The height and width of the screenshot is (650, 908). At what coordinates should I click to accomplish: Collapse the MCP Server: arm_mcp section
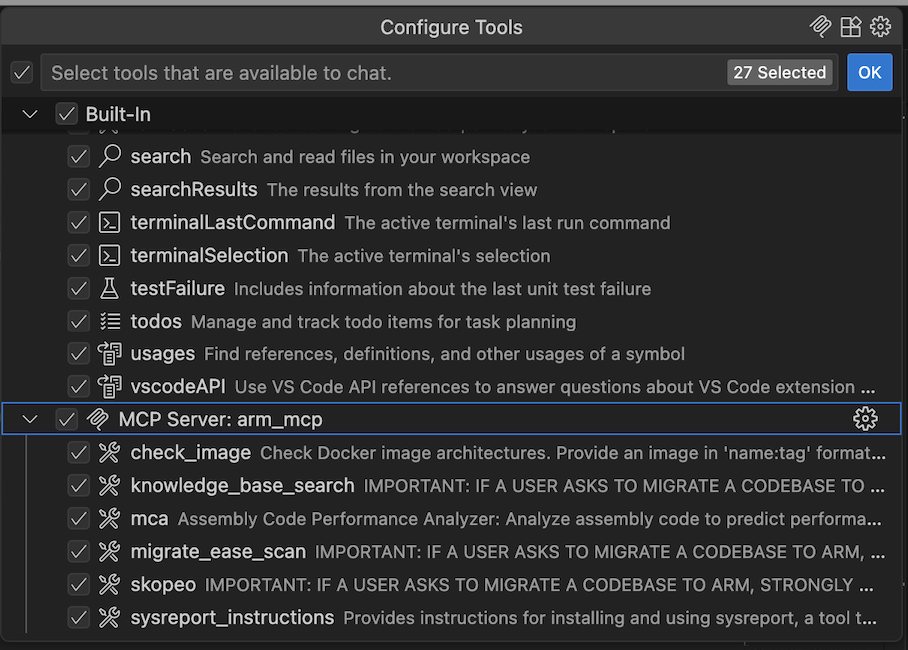point(29,419)
